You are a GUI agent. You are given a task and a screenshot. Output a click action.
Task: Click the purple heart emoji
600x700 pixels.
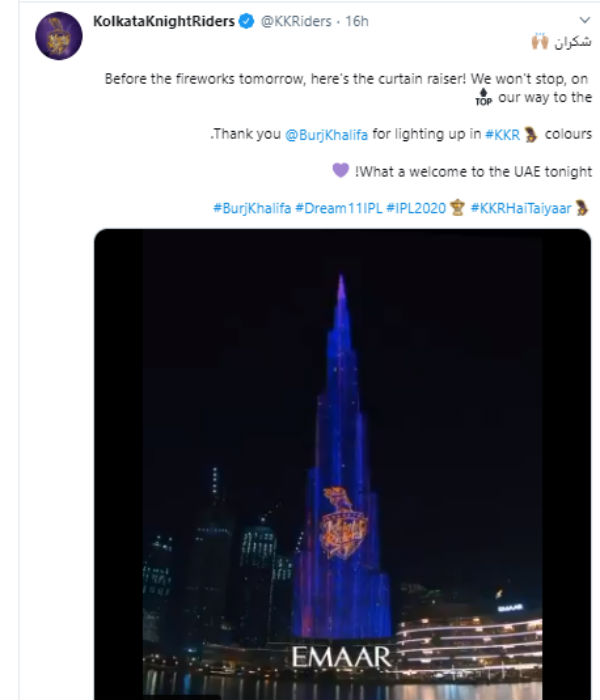coord(340,171)
